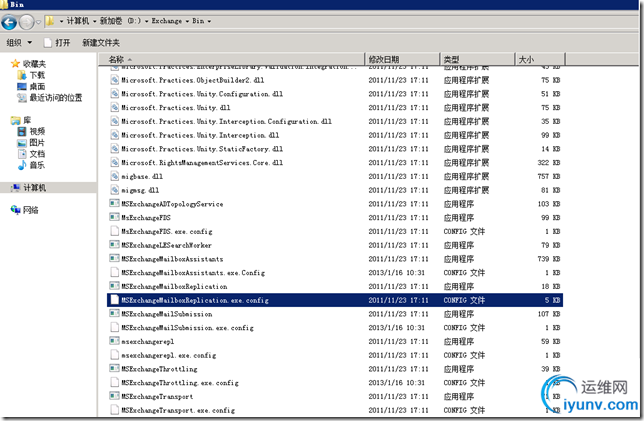This screenshot has height=421, width=644.
Task: Sort by the 名称 column header
Action: point(231,60)
